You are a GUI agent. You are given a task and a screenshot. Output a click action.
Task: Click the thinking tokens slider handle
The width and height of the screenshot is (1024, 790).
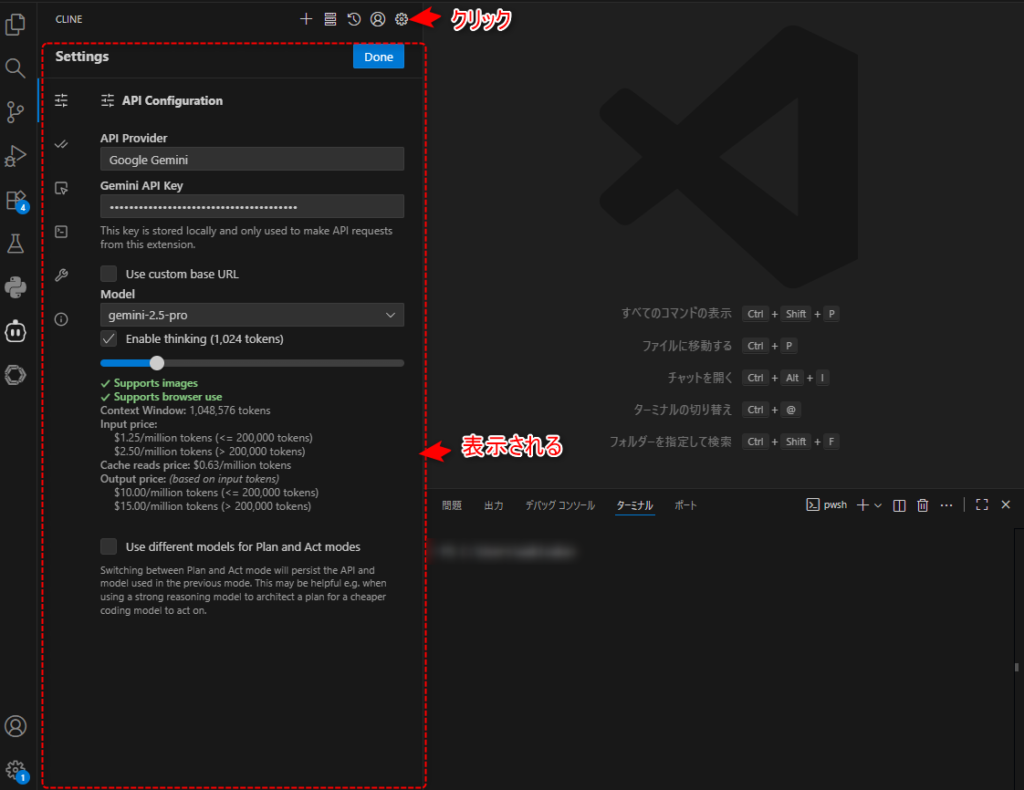pos(157,363)
